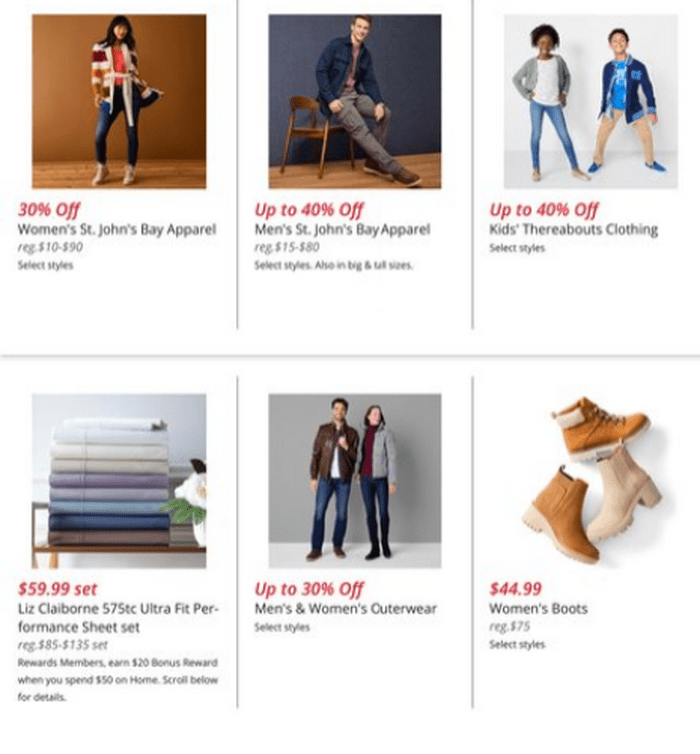Select the stacked sheet sets image

click(x=119, y=481)
